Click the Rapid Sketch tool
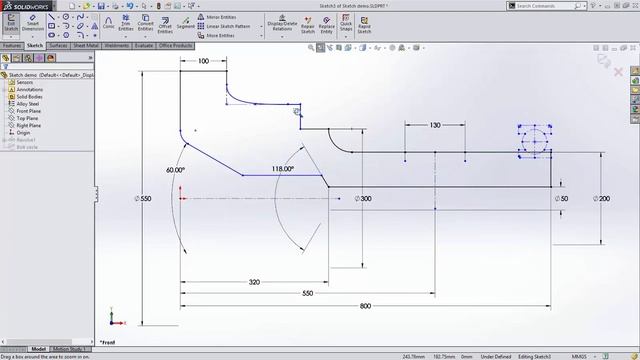 click(x=364, y=25)
